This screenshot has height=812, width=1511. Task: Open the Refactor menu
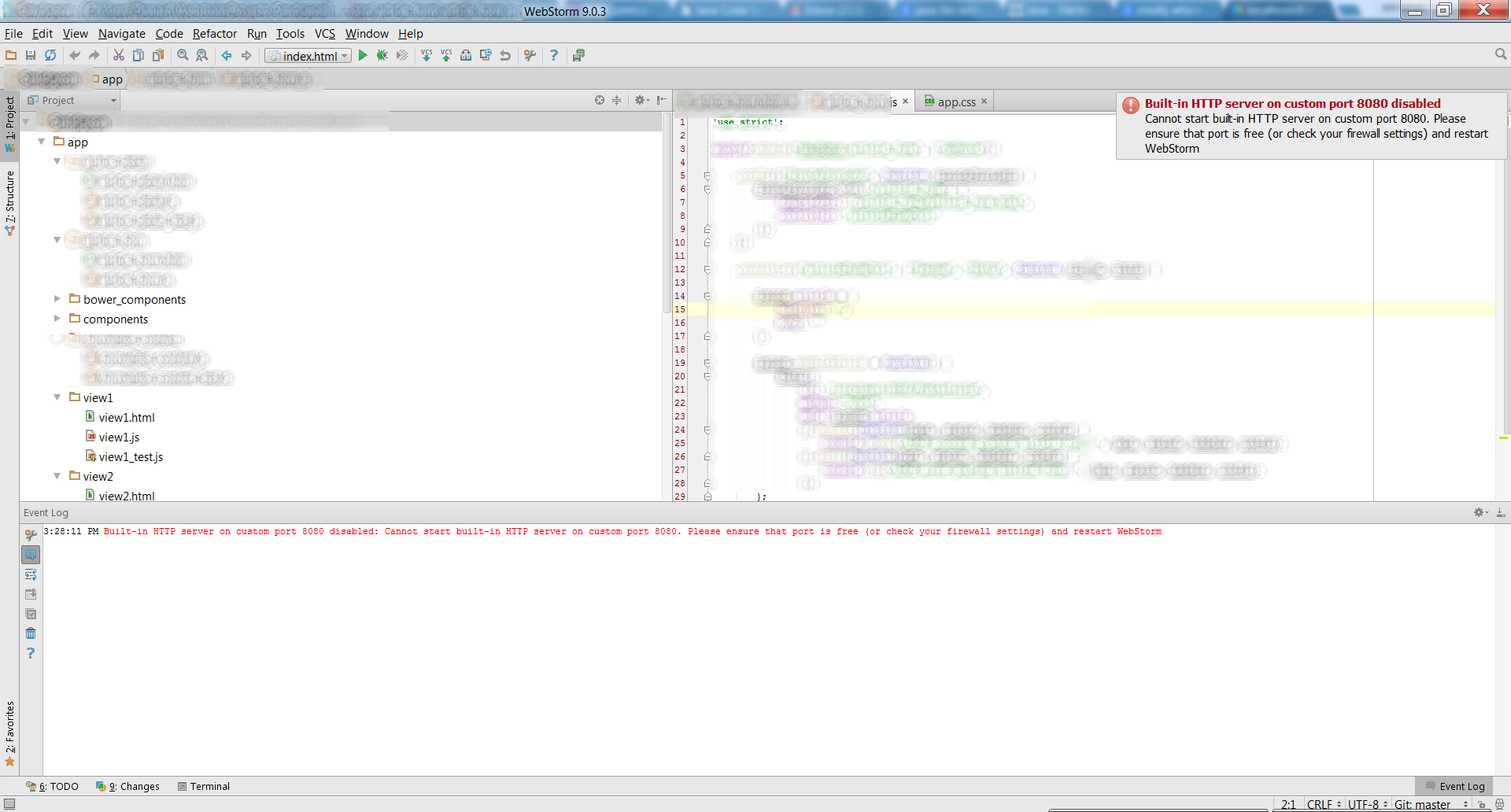pyautogui.click(x=215, y=34)
